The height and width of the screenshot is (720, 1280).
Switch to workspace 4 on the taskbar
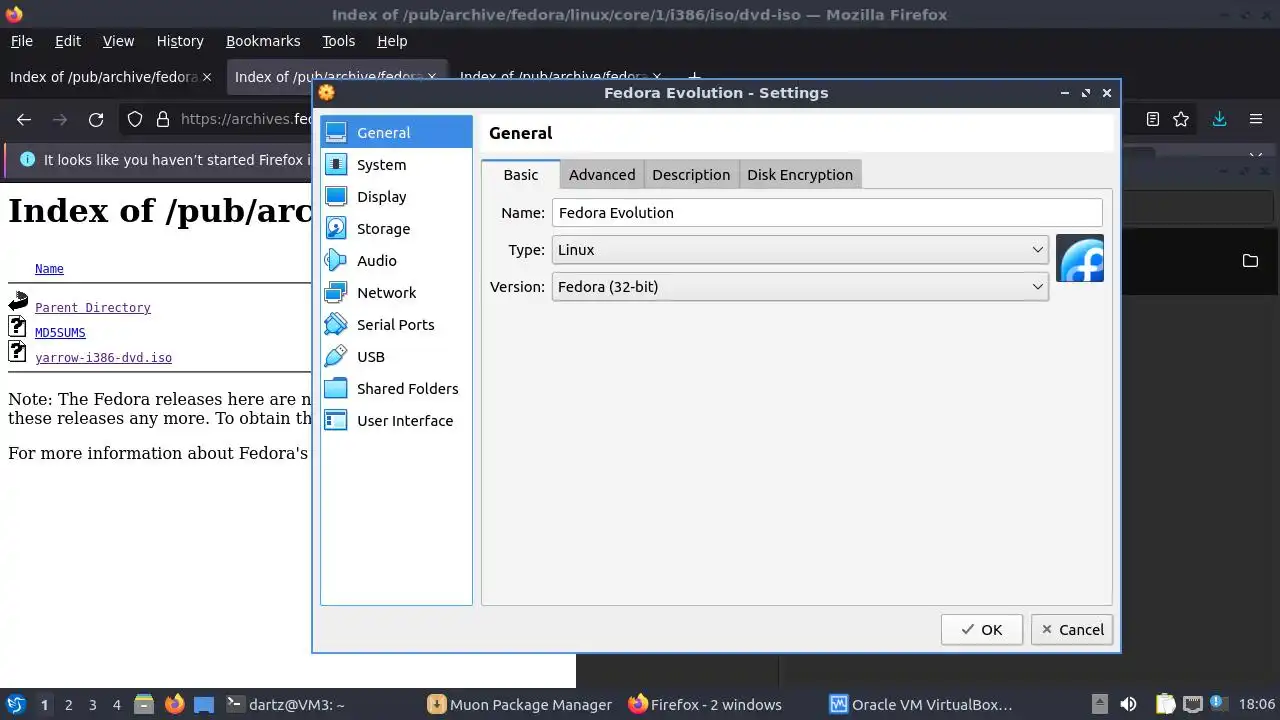pyautogui.click(x=116, y=705)
